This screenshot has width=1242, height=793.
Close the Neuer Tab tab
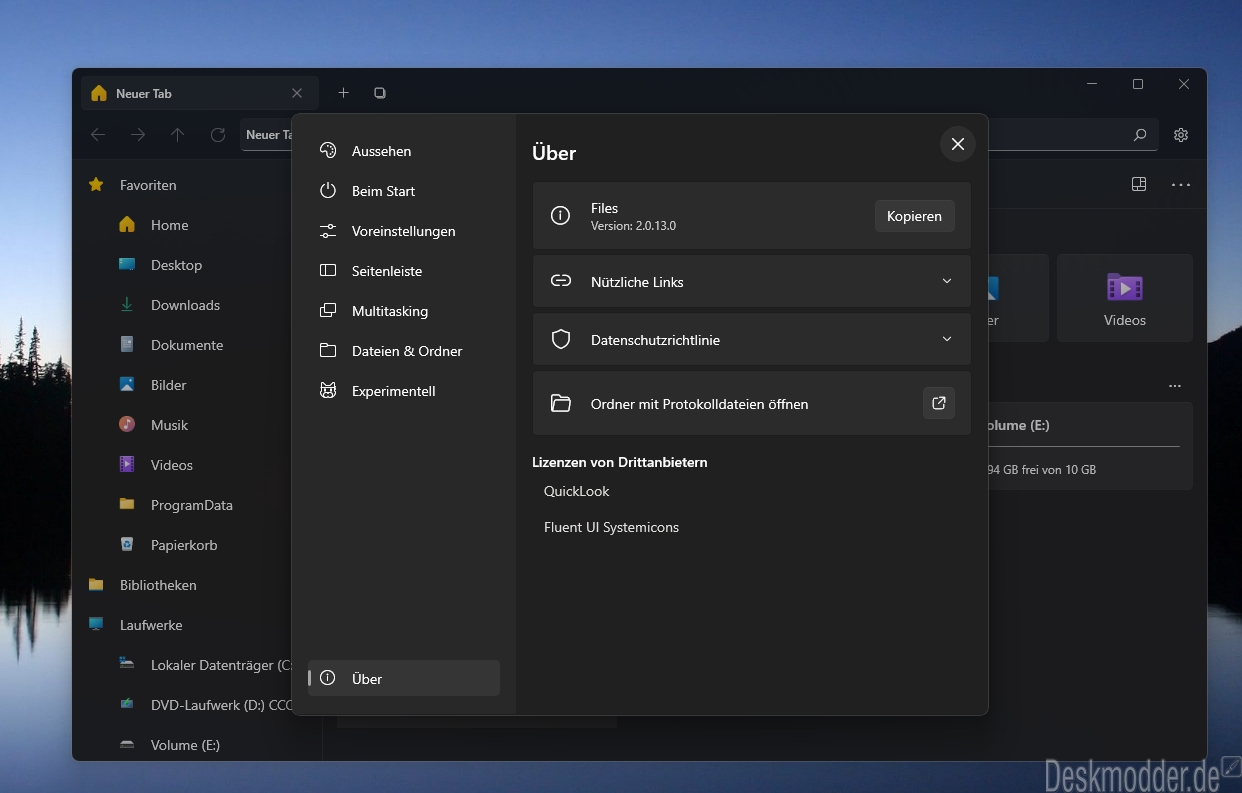click(297, 93)
